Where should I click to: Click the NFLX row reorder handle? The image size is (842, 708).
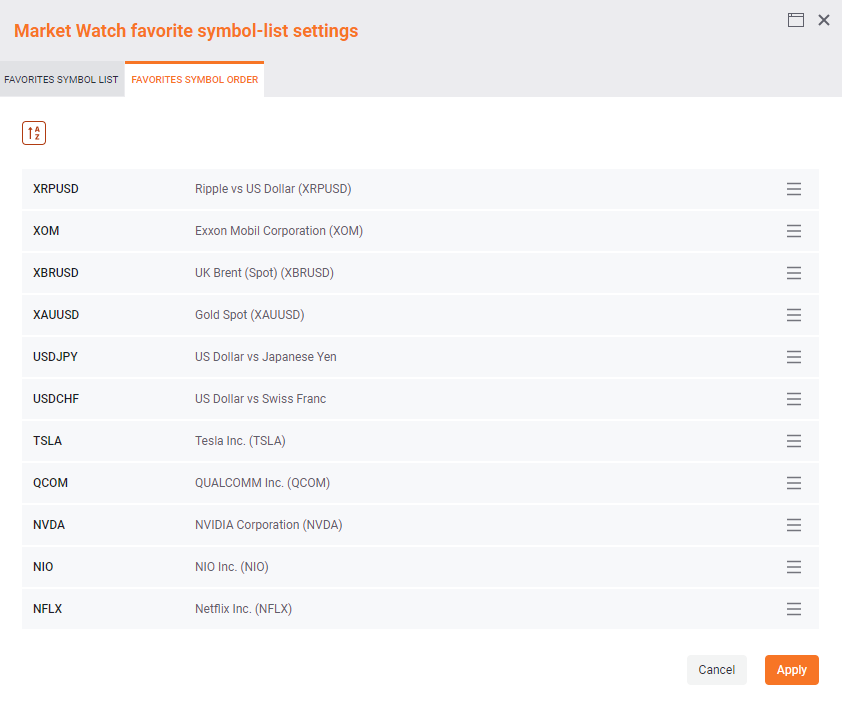(x=794, y=609)
